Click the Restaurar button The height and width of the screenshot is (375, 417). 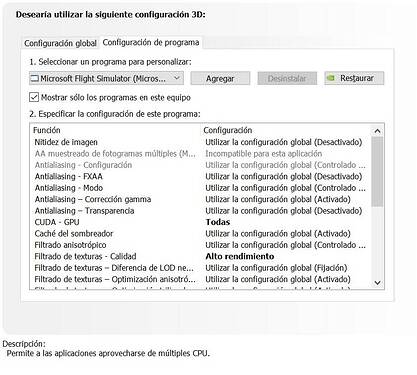coord(354,78)
